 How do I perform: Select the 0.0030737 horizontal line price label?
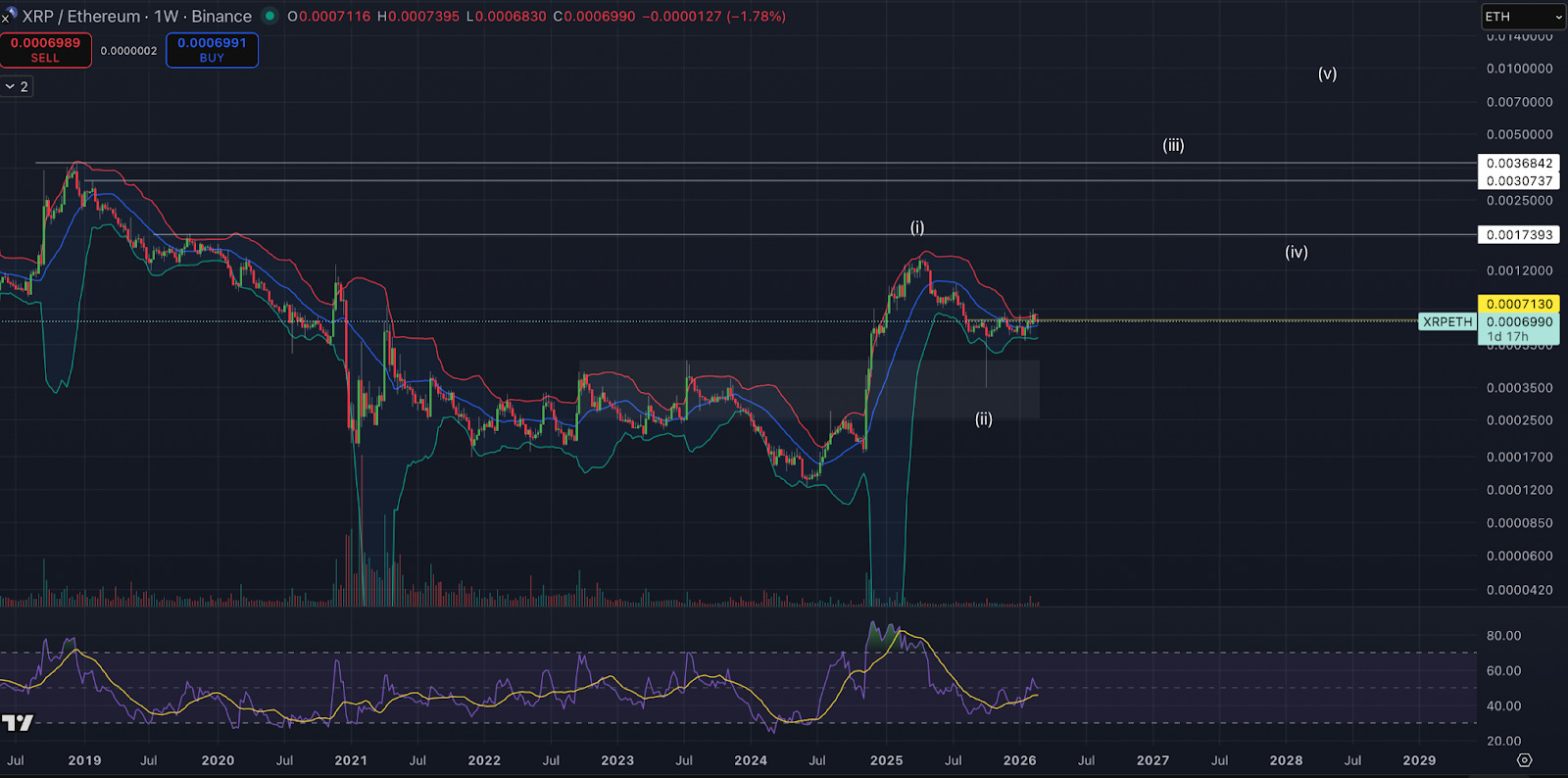coord(1518,181)
